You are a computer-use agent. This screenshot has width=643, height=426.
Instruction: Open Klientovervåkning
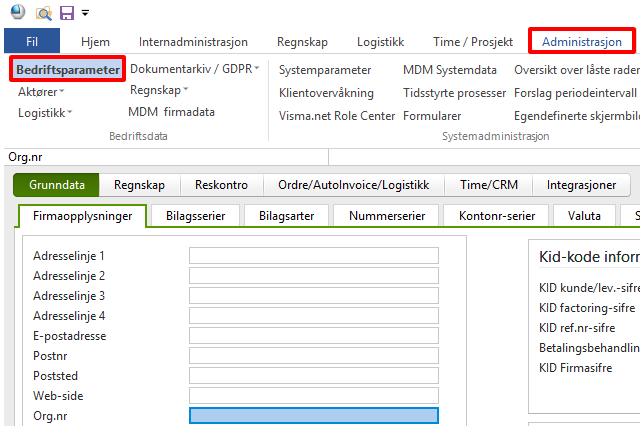pyautogui.click(x=326, y=93)
